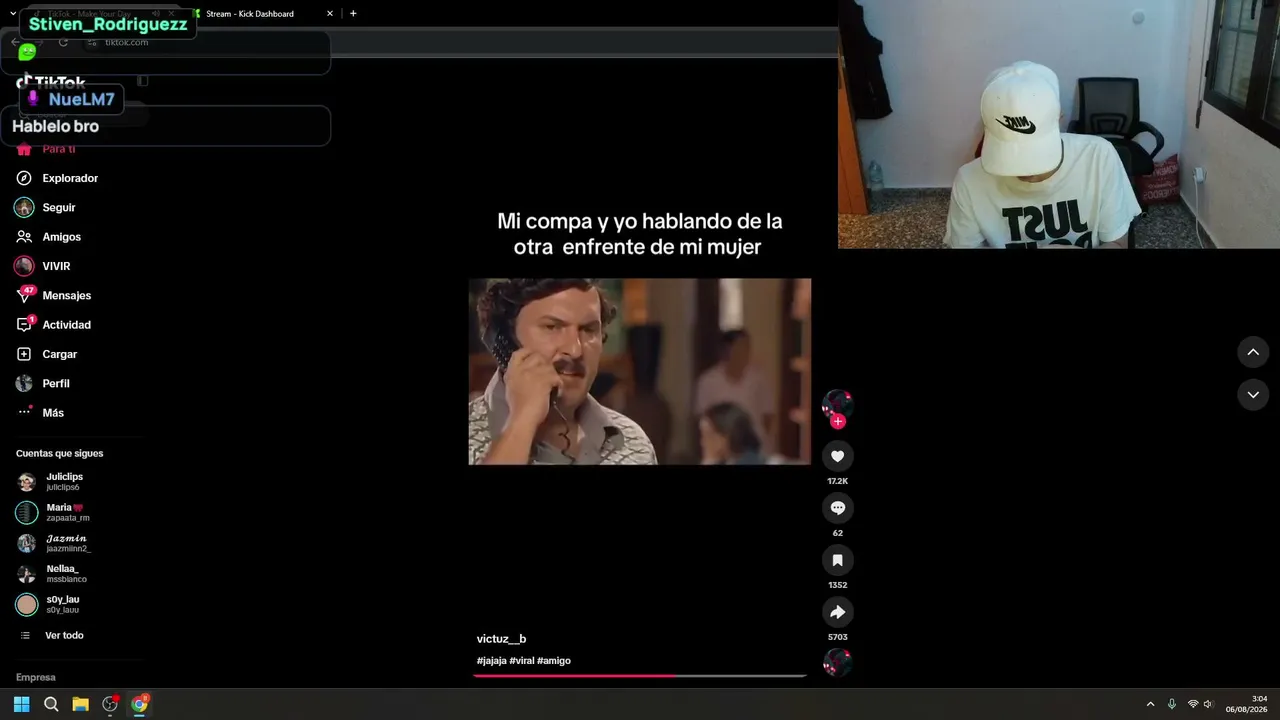Seek in the video progress bar
The image size is (1280, 720).
click(x=640, y=676)
